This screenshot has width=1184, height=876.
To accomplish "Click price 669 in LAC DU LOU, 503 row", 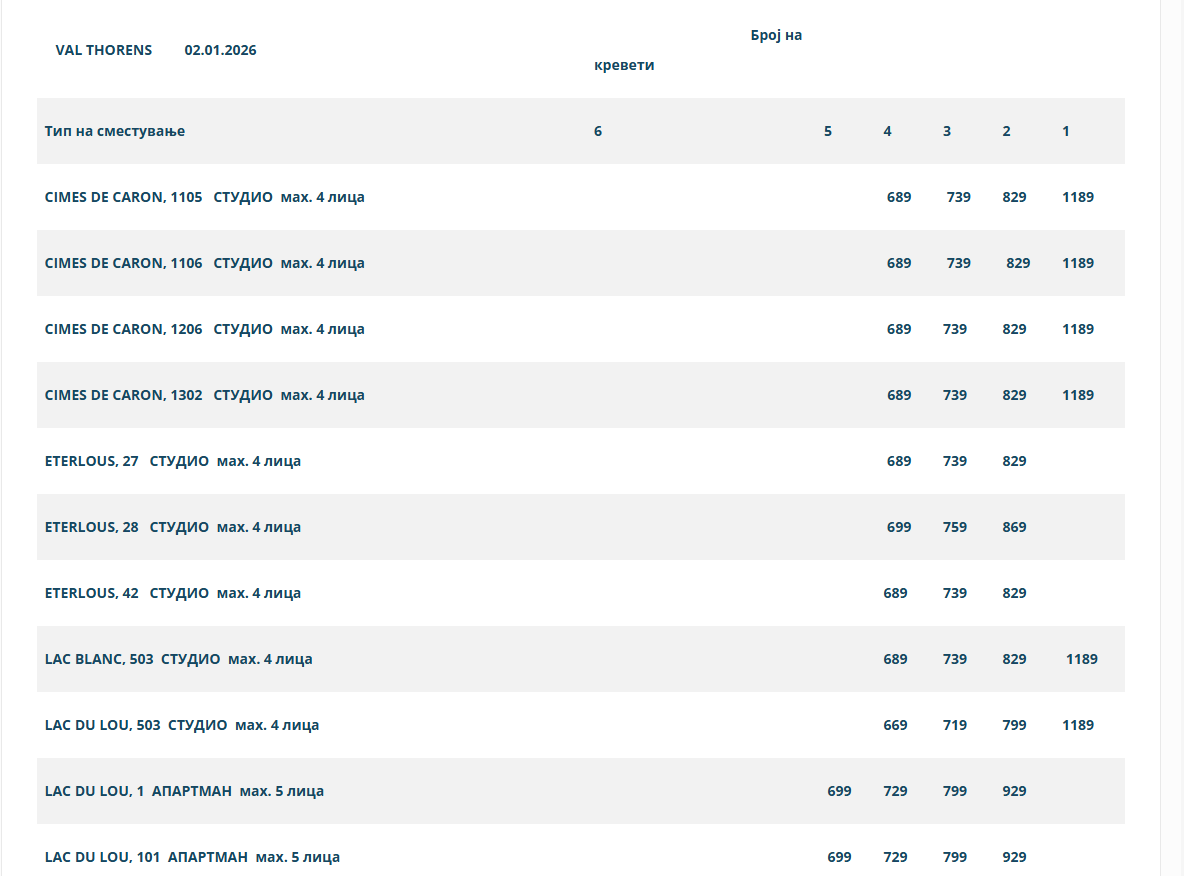I will [895, 725].
